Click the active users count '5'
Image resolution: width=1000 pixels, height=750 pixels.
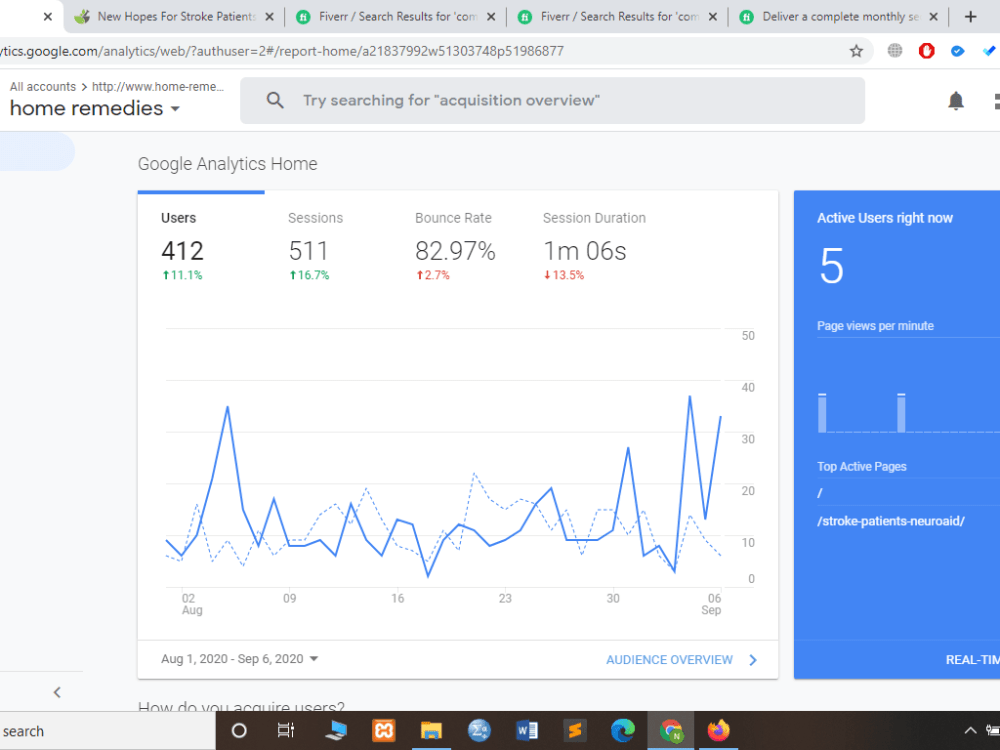(x=832, y=266)
